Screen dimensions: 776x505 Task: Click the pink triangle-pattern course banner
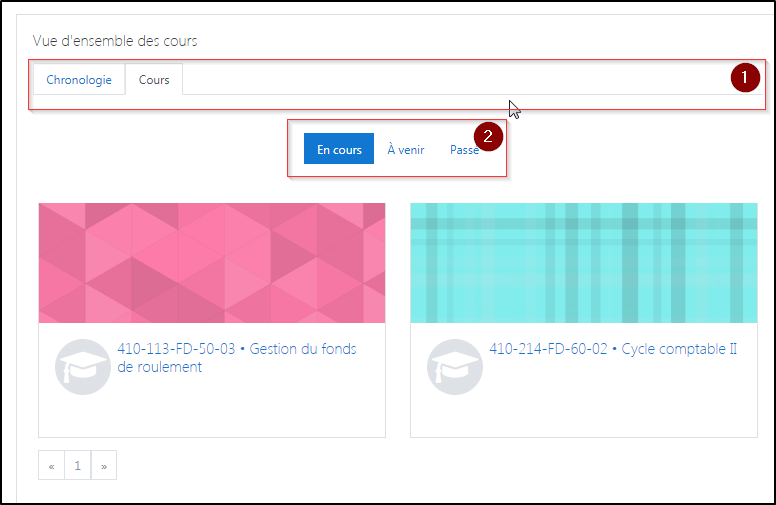click(x=212, y=263)
